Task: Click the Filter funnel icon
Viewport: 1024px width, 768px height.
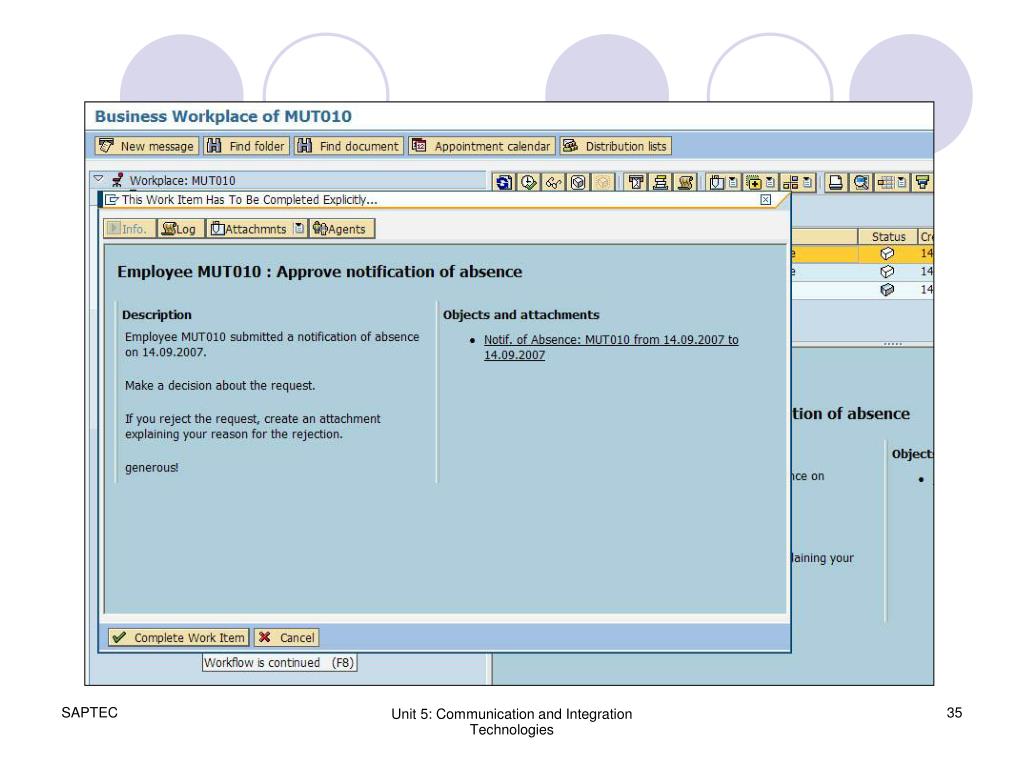Action: (x=922, y=182)
